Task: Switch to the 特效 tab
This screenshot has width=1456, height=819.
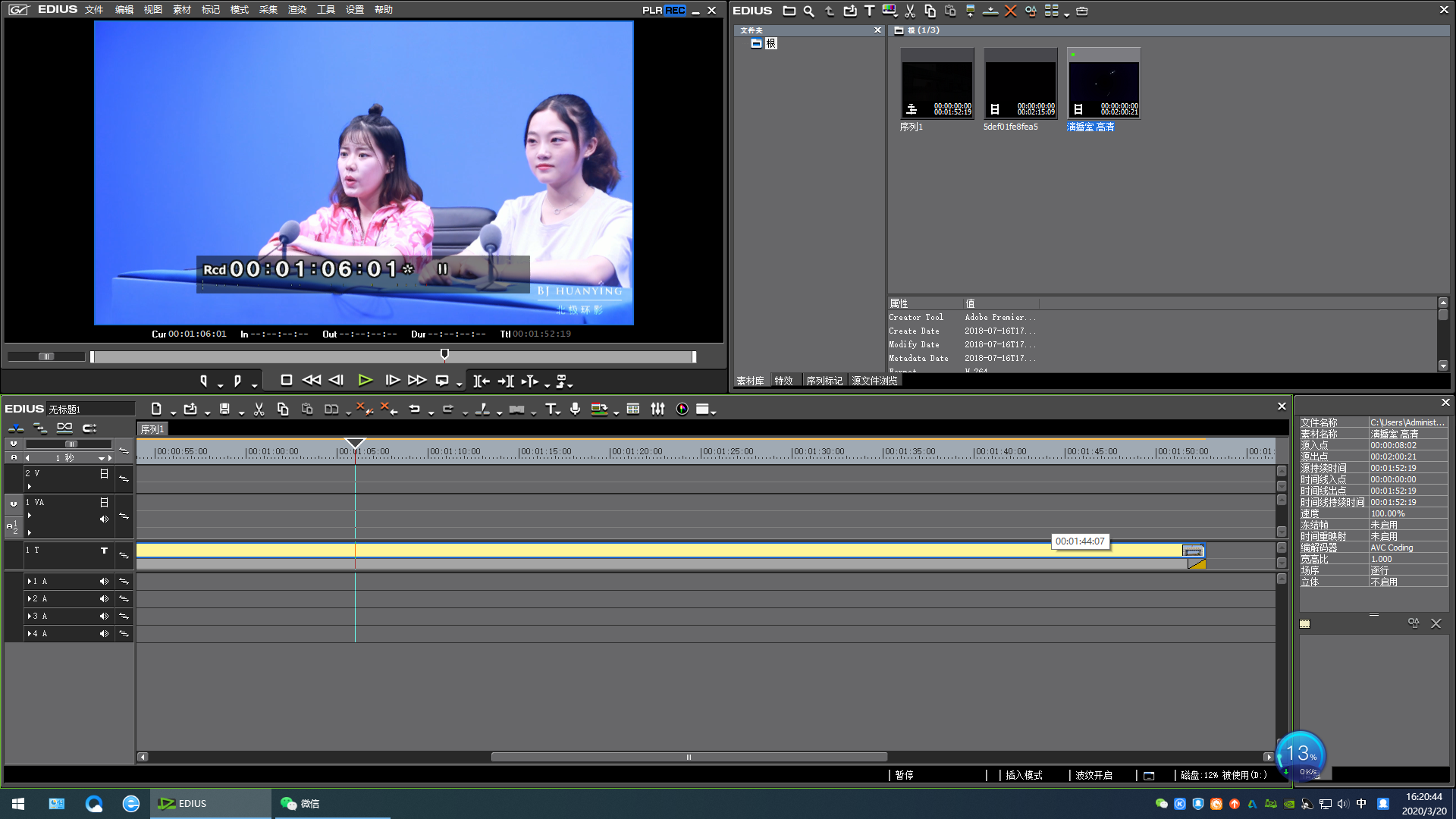Action: click(x=783, y=381)
